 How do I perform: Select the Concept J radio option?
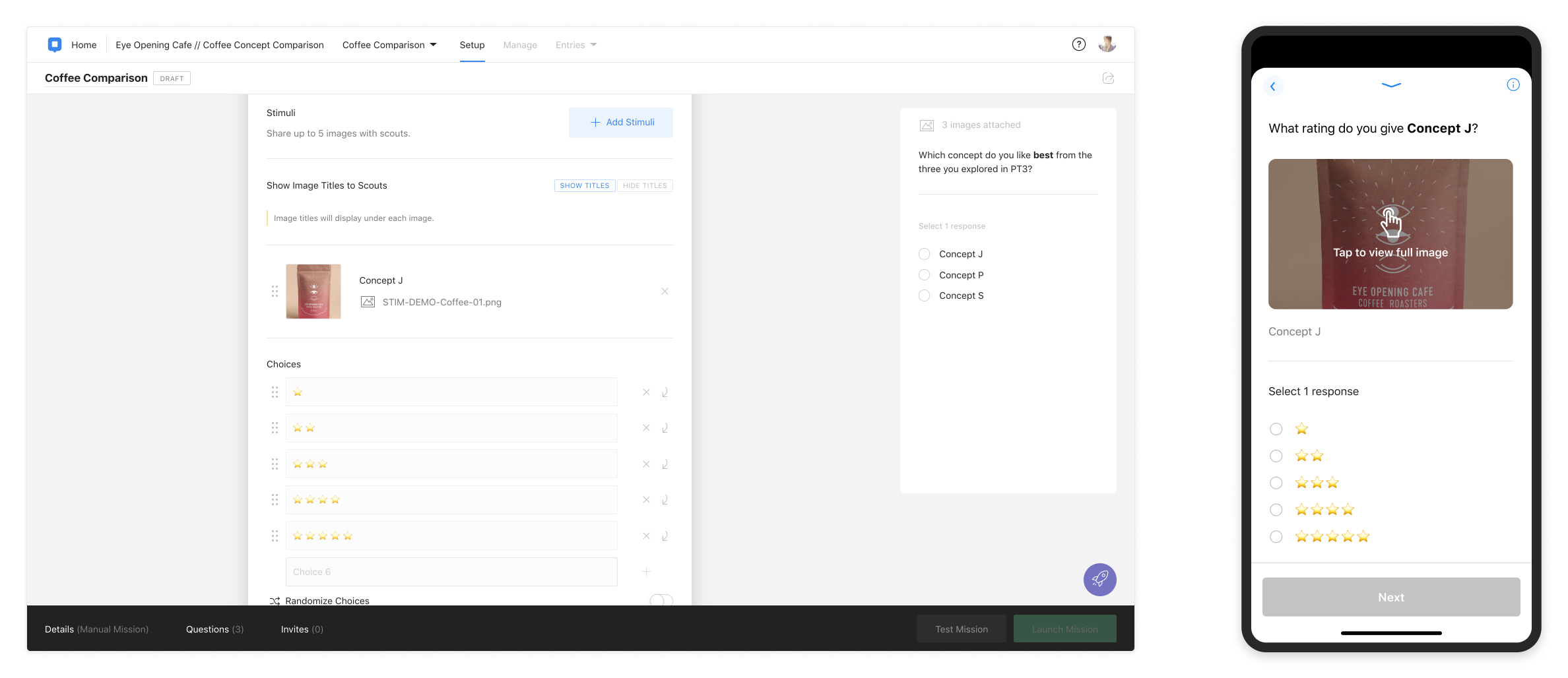(x=924, y=254)
